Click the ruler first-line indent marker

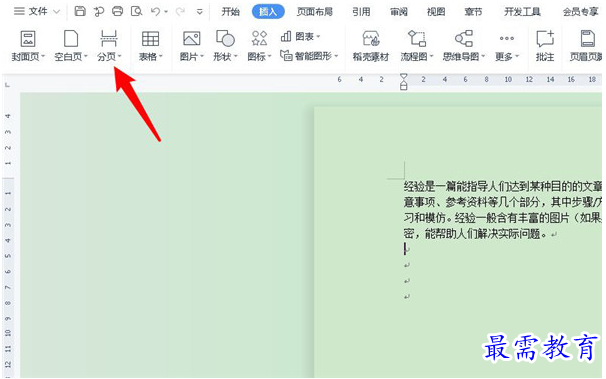click(x=403, y=76)
